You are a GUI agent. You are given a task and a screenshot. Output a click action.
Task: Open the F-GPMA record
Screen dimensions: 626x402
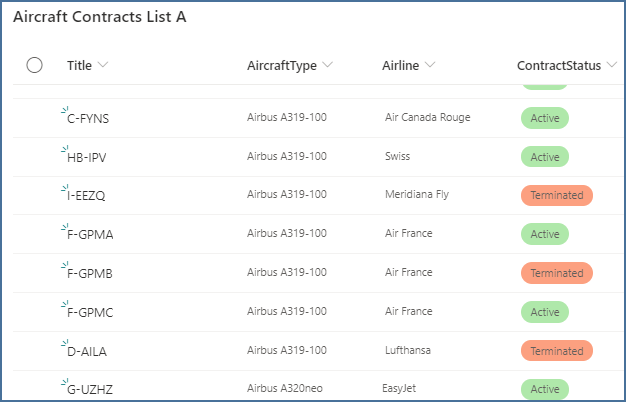pos(90,235)
